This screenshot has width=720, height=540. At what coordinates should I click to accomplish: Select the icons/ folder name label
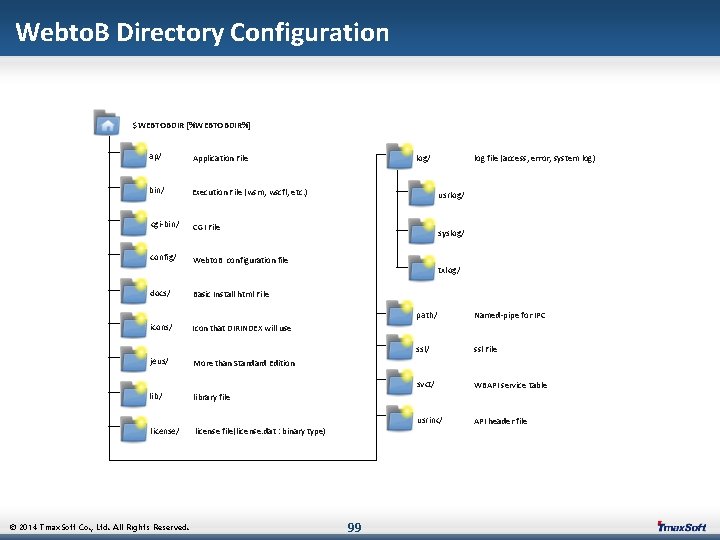(161, 327)
